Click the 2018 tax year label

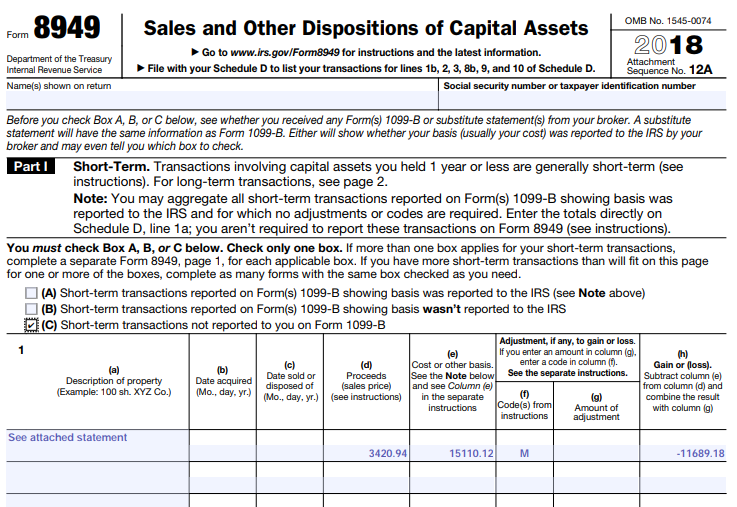tap(668, 45)
